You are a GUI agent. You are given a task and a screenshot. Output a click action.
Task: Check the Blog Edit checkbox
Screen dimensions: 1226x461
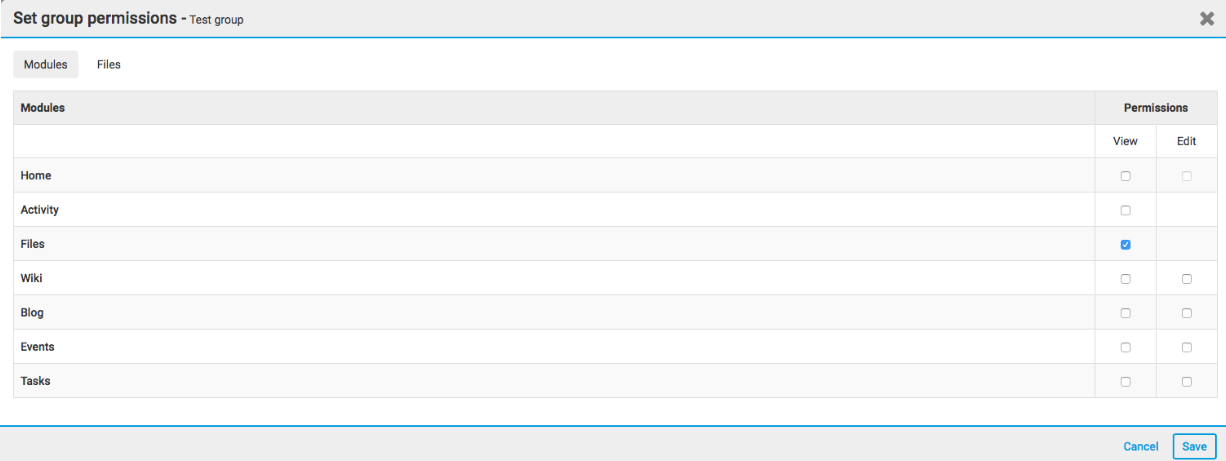1187,313
